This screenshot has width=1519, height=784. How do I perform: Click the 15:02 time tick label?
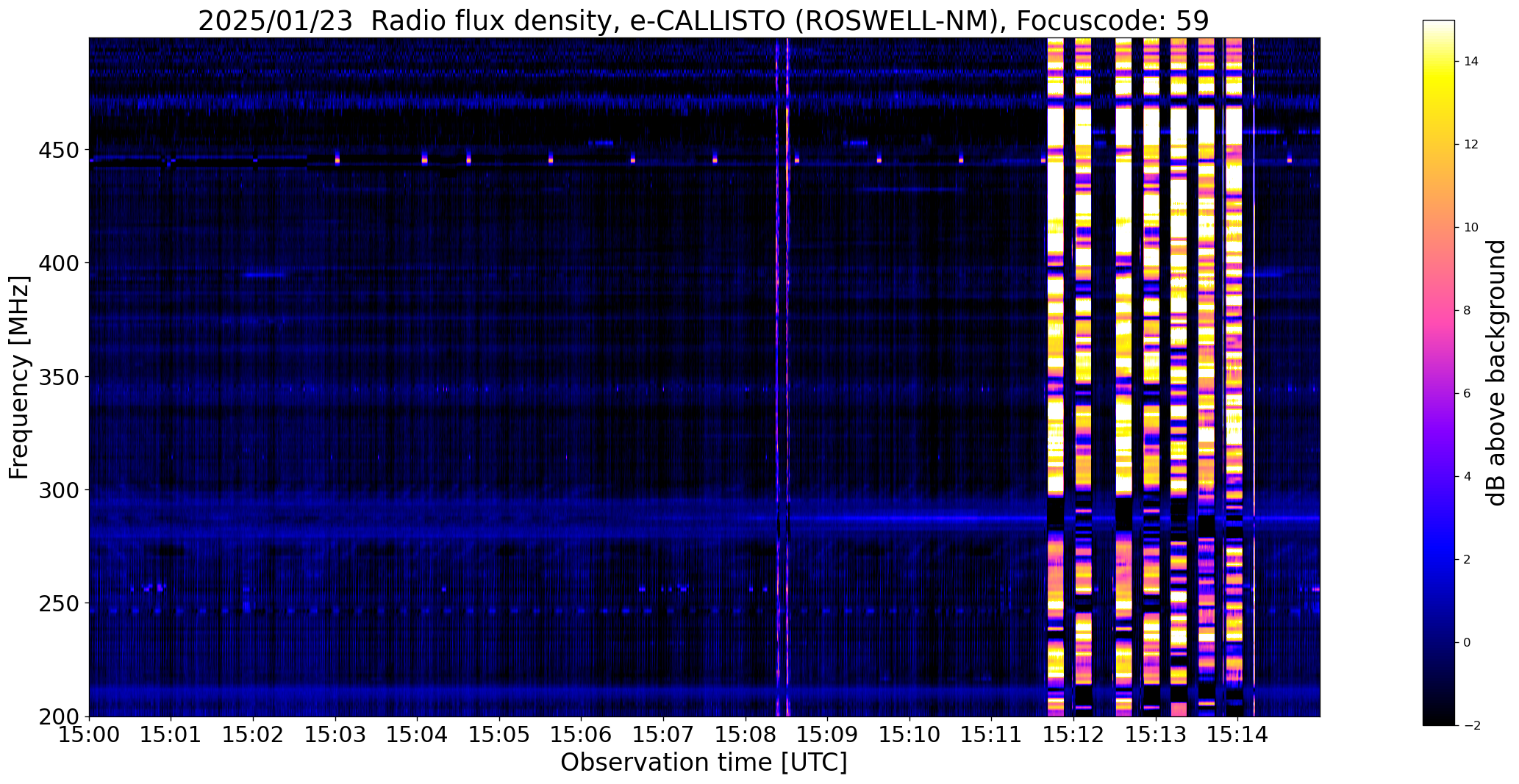254,733
